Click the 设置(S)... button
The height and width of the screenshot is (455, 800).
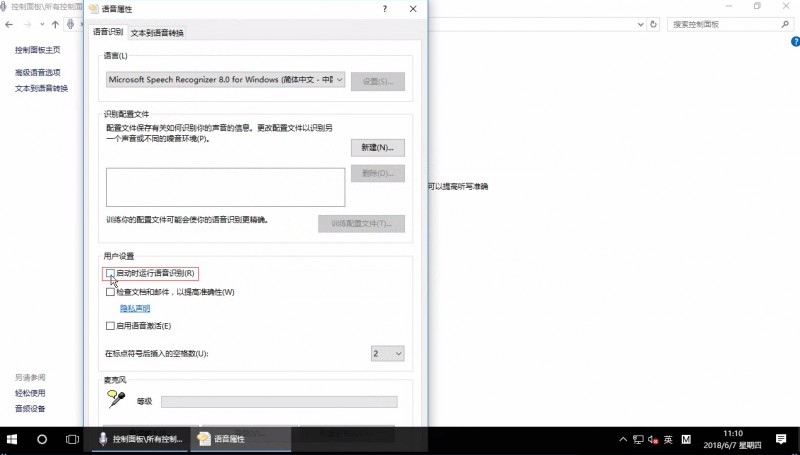[x=378, y=82]
